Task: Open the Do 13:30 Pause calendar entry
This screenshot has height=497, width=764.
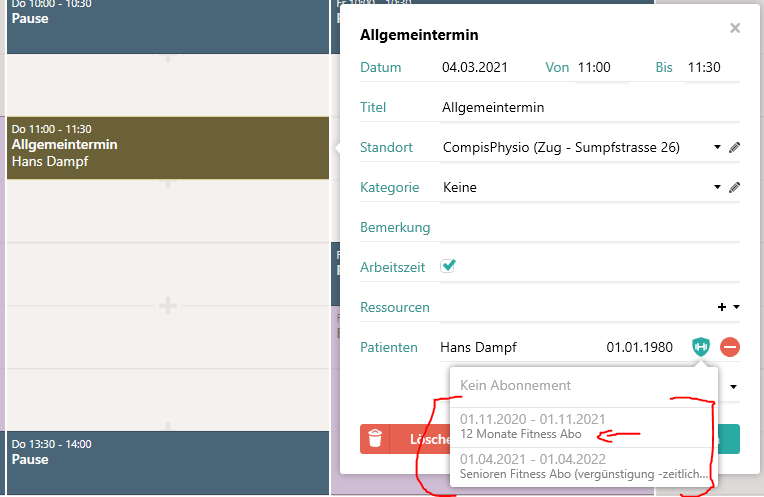Action: [x=168, y=463]
